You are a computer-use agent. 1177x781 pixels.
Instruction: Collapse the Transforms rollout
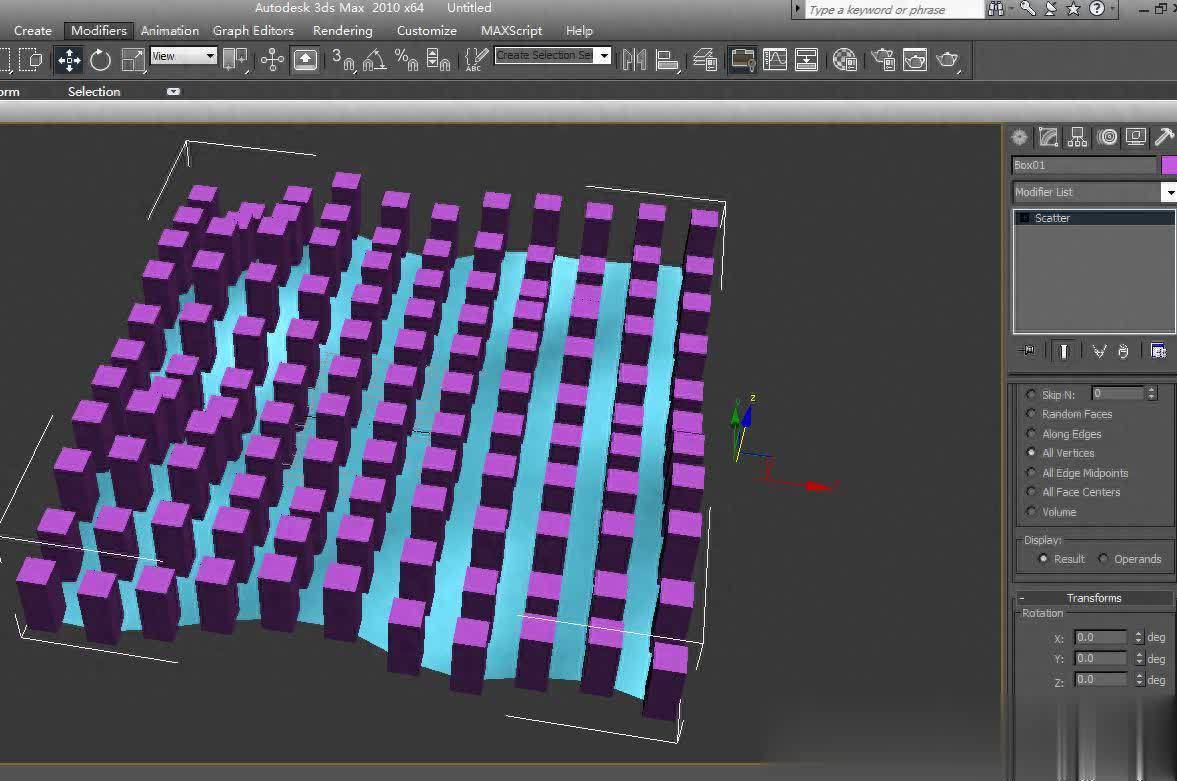[1093, 598]
